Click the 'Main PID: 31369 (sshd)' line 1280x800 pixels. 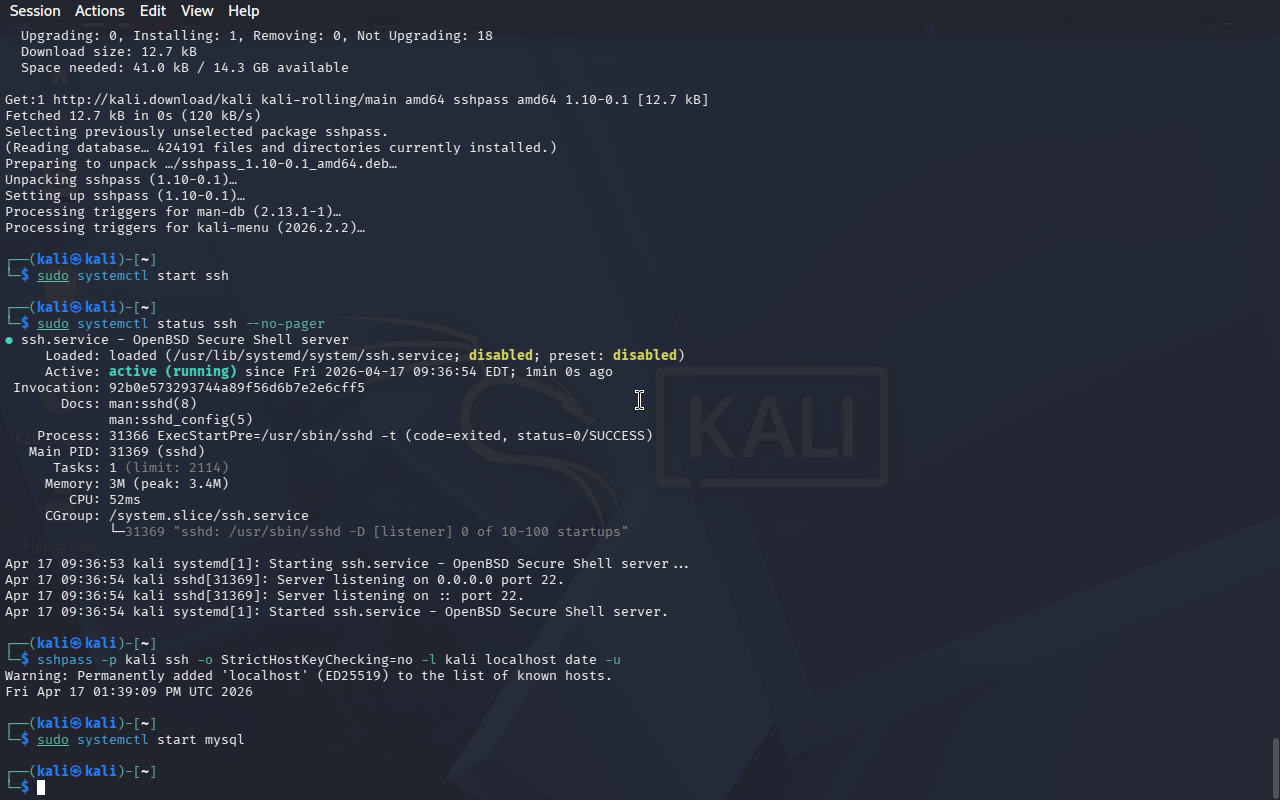117,452
